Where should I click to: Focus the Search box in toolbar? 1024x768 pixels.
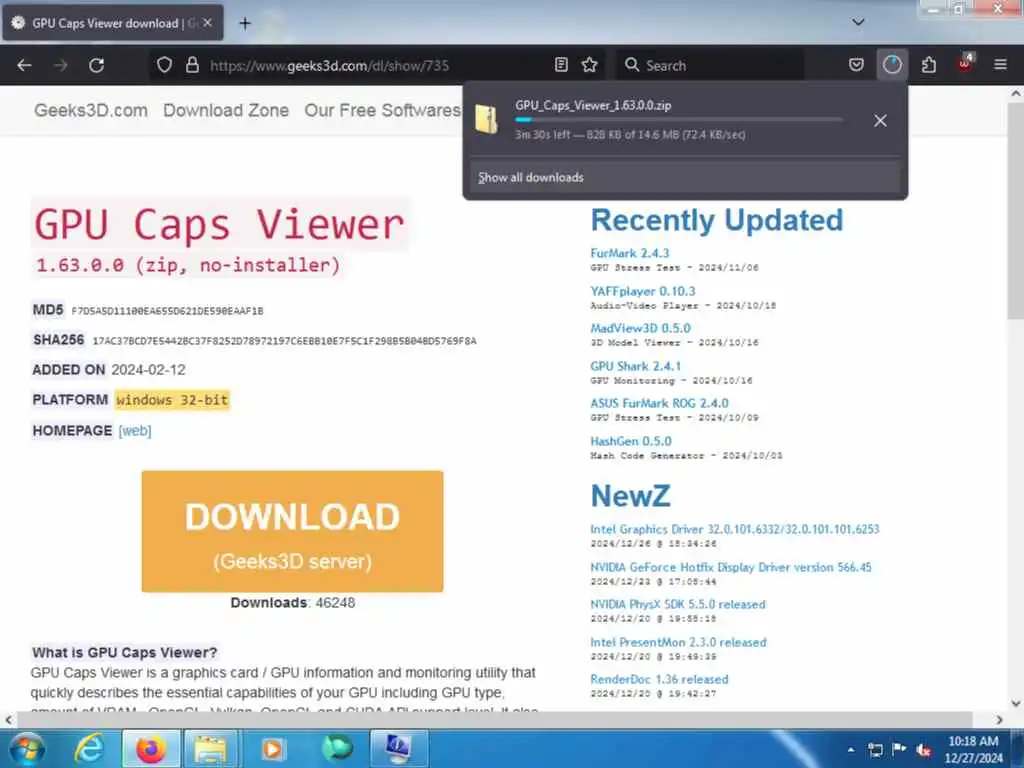[710, 65]
